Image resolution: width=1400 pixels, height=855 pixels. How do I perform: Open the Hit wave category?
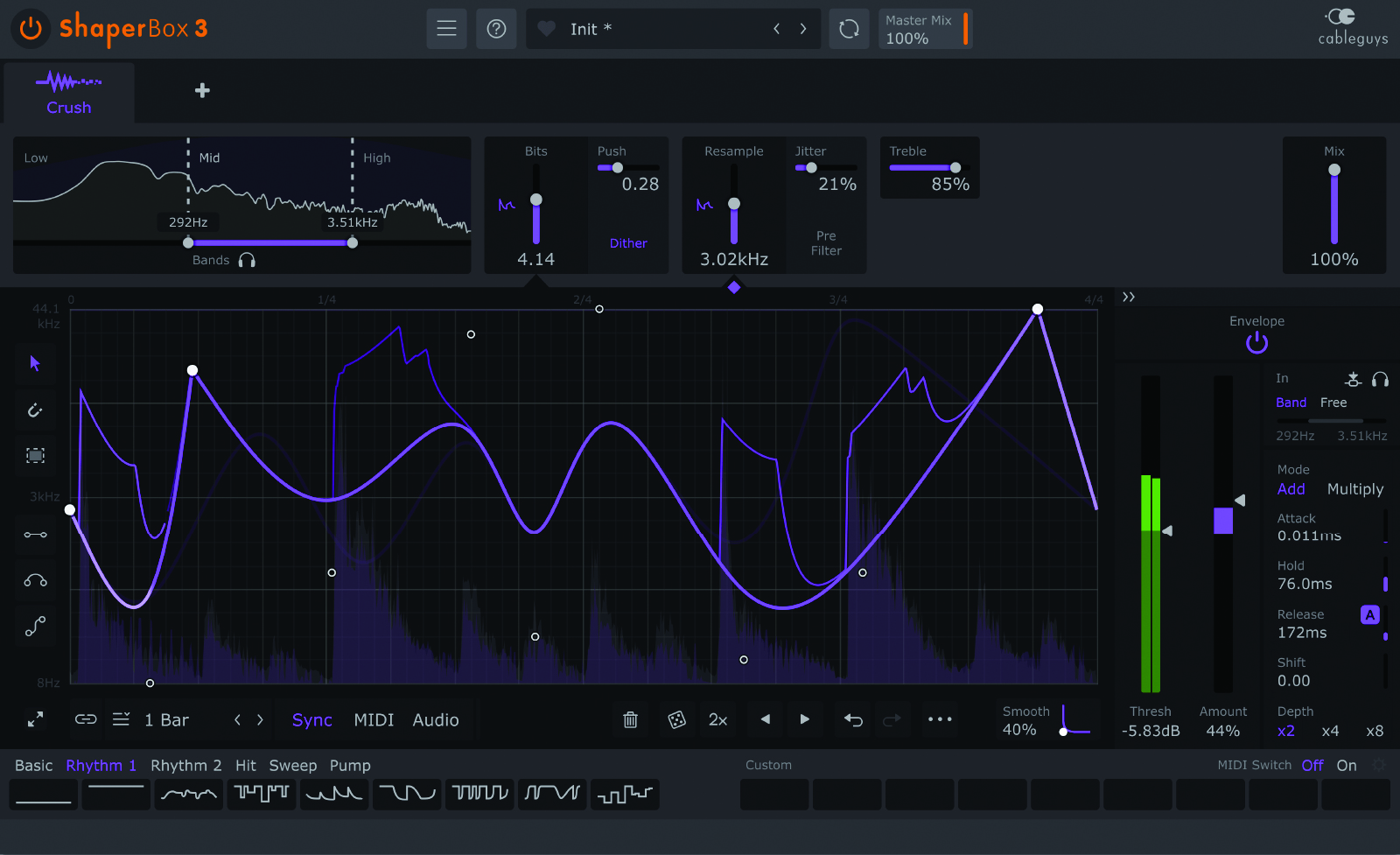[x=245, y=765]
